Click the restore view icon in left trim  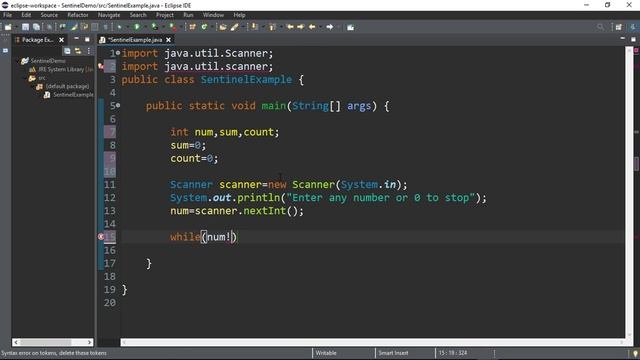(5, 51)
